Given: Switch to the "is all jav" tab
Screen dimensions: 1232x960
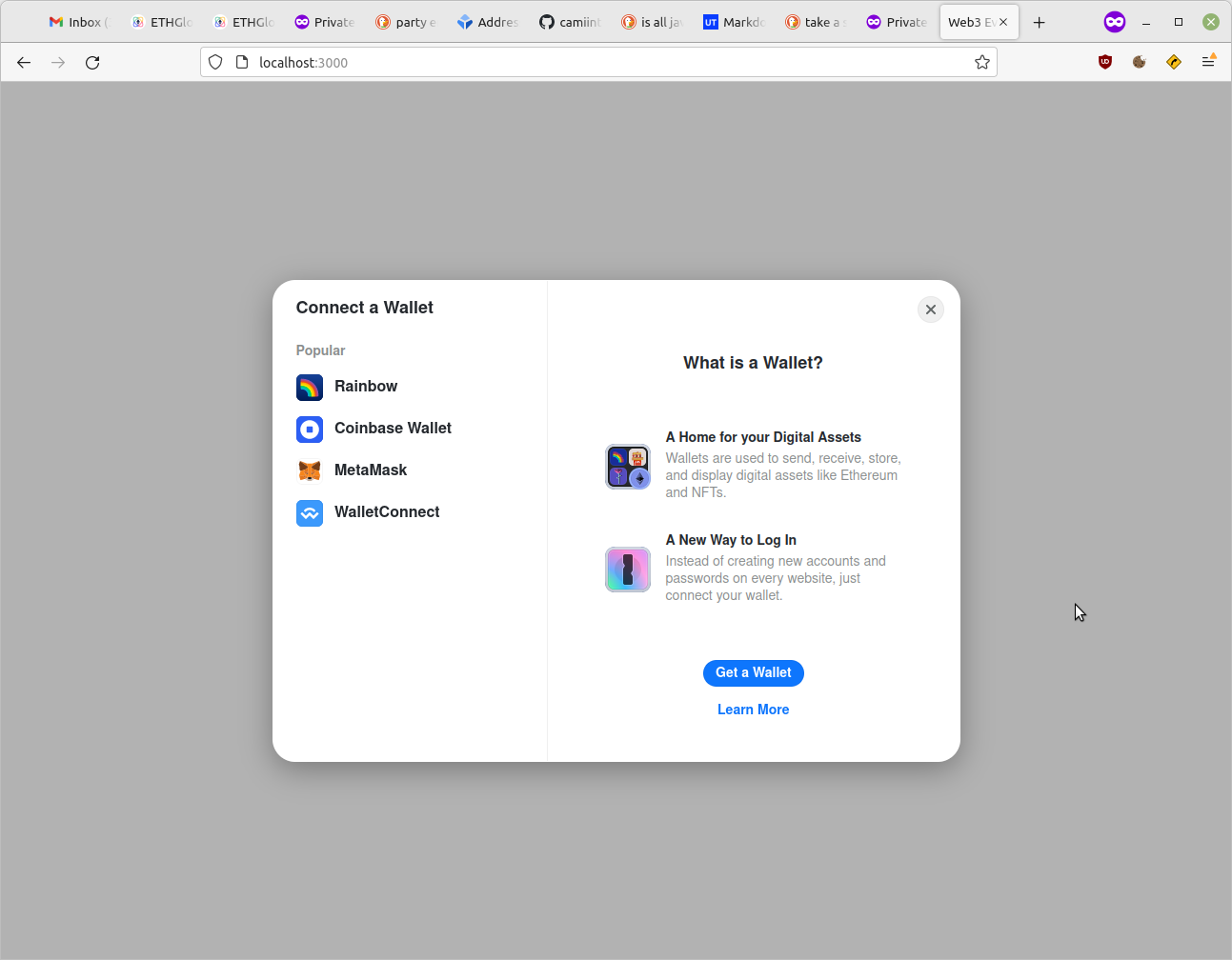Looking at the screenshot, I should 653,22.
